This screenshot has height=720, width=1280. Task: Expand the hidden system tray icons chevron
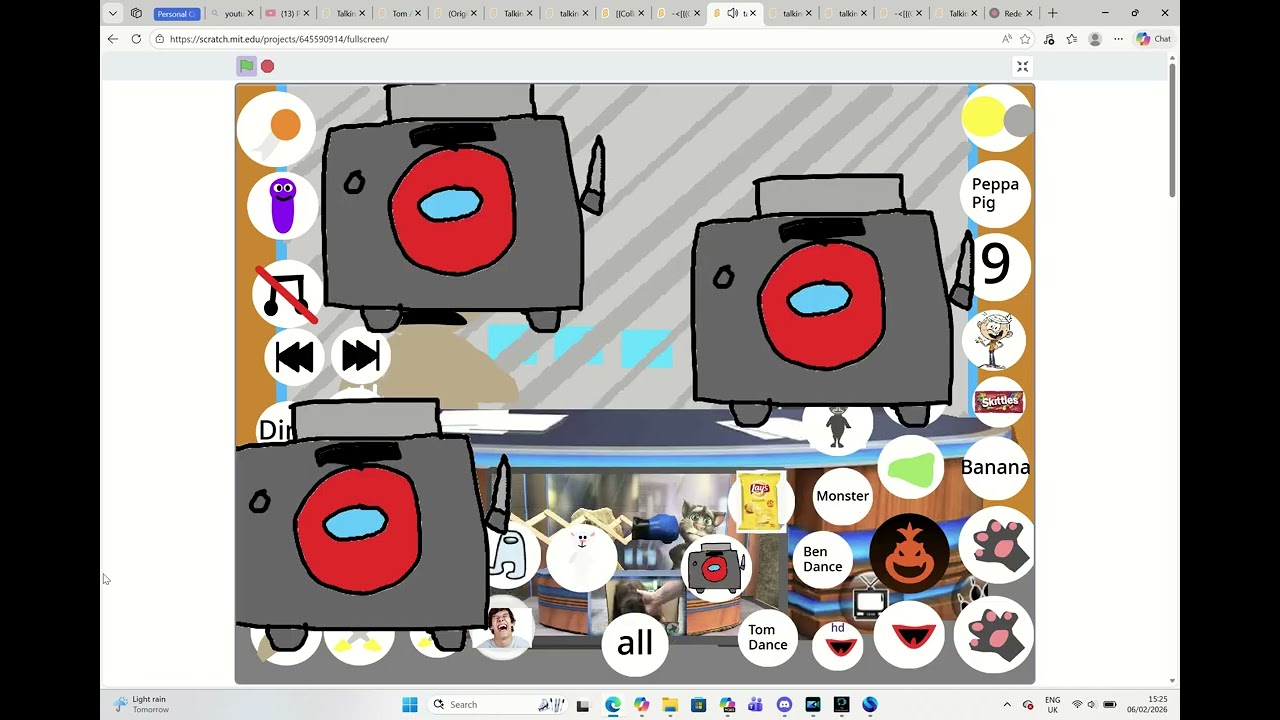[1007, 704]
